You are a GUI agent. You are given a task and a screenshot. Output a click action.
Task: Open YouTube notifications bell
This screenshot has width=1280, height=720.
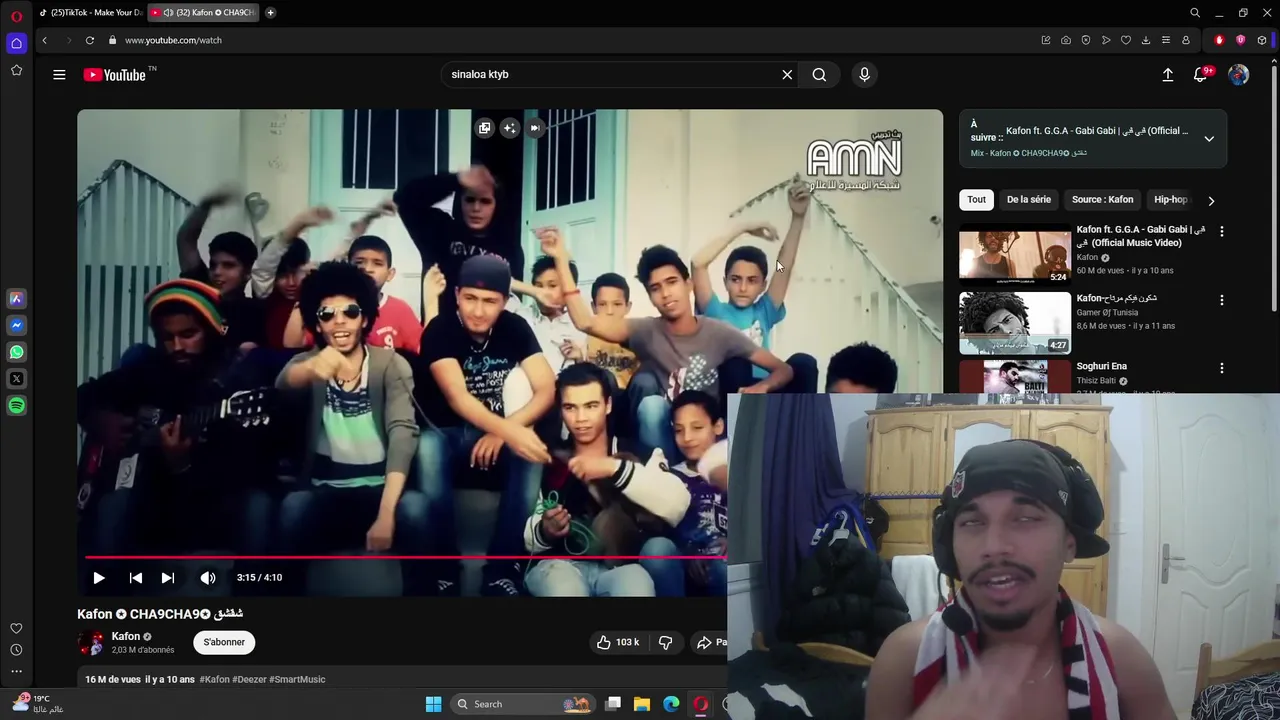coord(1201,75)
